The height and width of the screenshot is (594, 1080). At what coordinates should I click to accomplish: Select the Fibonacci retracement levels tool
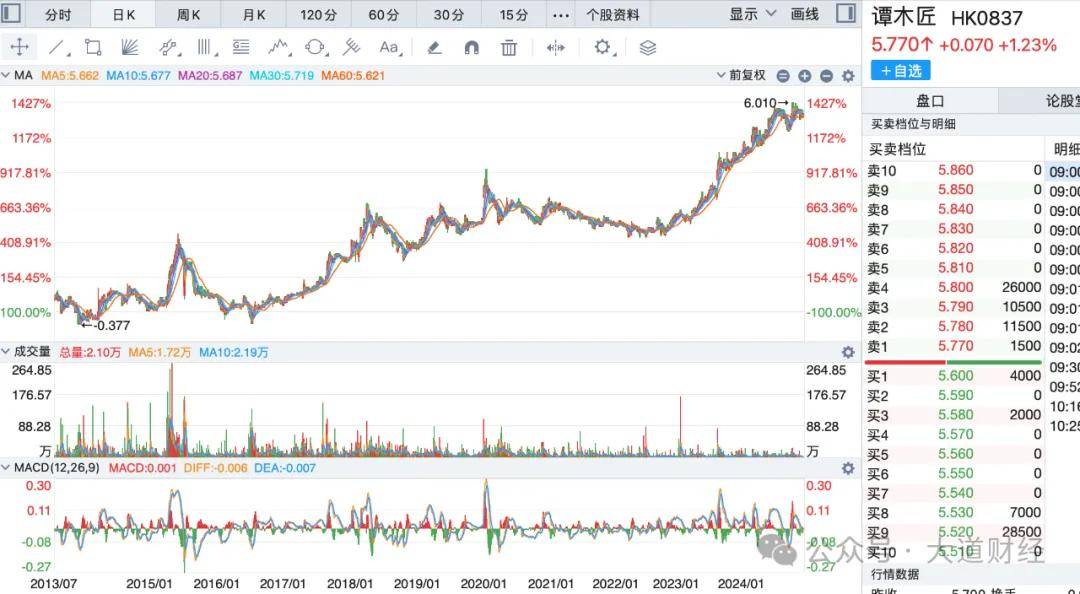pos(240,47)
